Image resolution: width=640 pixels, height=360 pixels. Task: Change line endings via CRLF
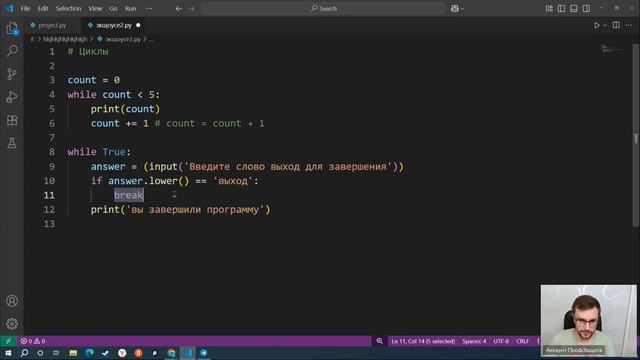522,341
